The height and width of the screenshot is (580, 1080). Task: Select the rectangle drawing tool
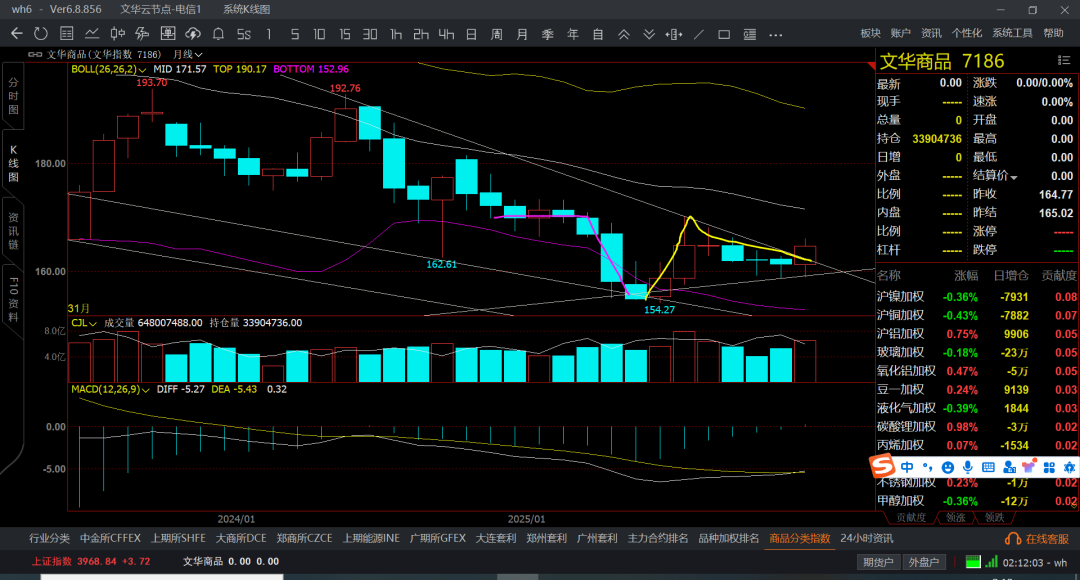(724, 34)
